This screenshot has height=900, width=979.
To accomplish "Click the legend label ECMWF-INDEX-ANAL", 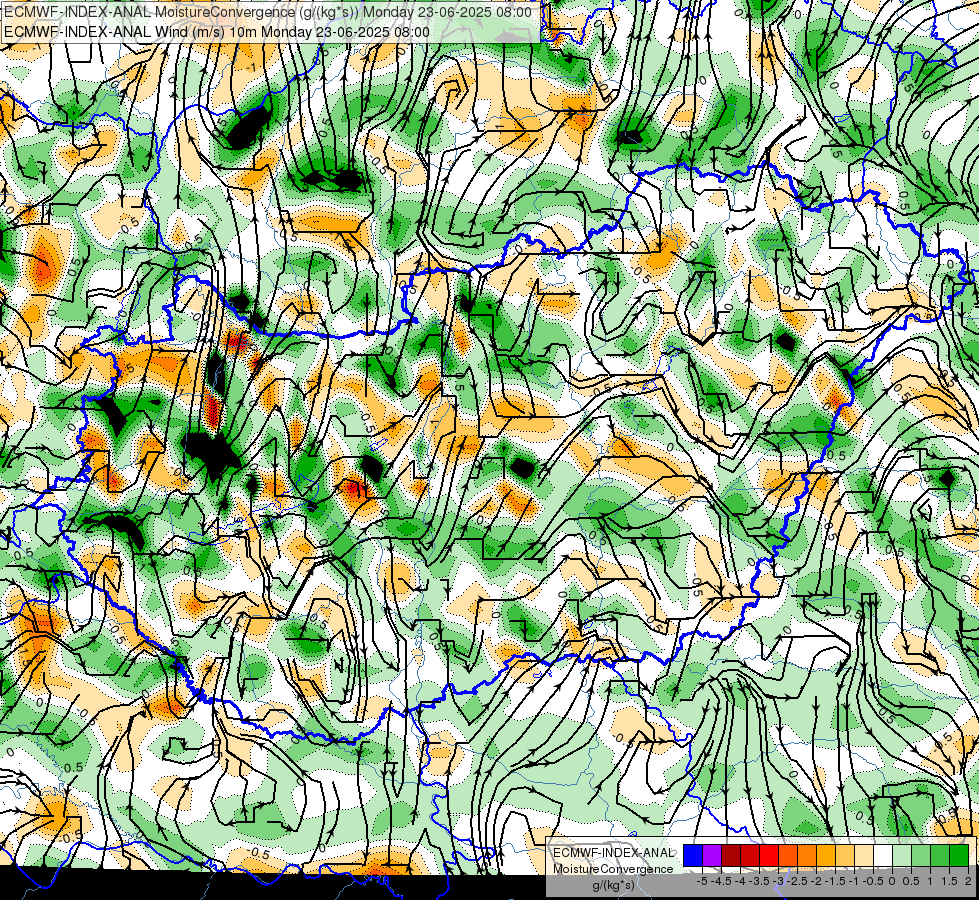I will 613,853.
